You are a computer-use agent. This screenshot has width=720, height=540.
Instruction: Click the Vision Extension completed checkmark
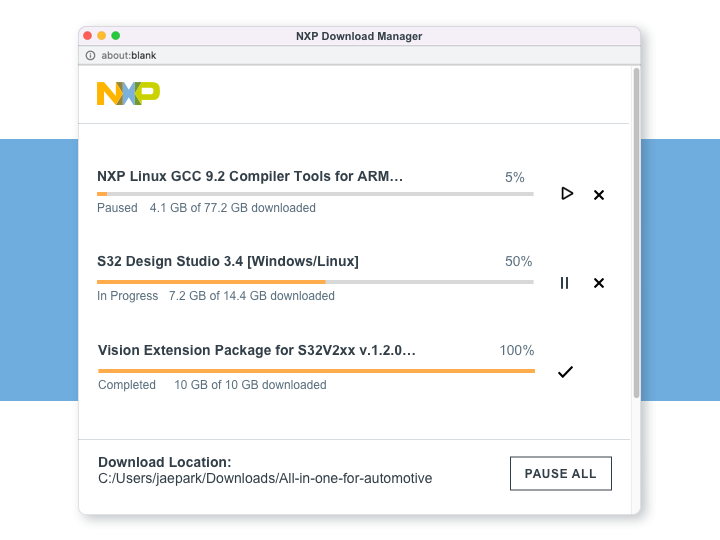click(x=565, y=372)
